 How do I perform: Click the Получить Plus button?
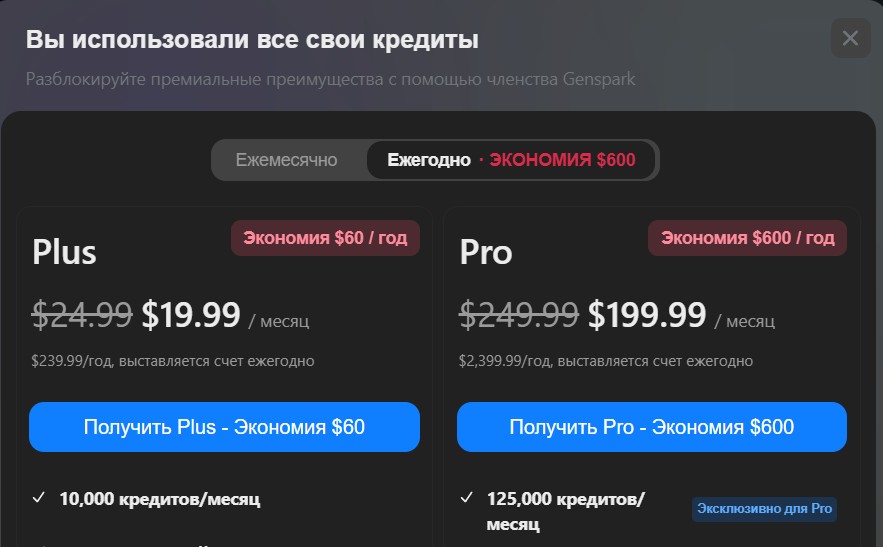point(224,427)
